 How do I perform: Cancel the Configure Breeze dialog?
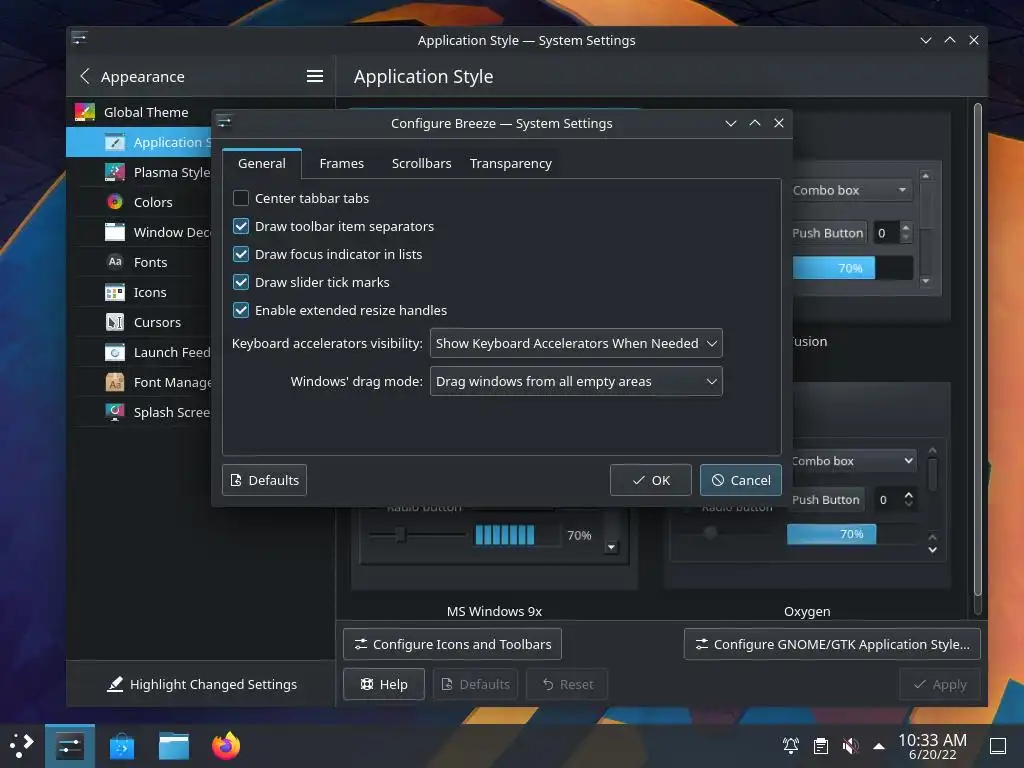coord(741,480)
